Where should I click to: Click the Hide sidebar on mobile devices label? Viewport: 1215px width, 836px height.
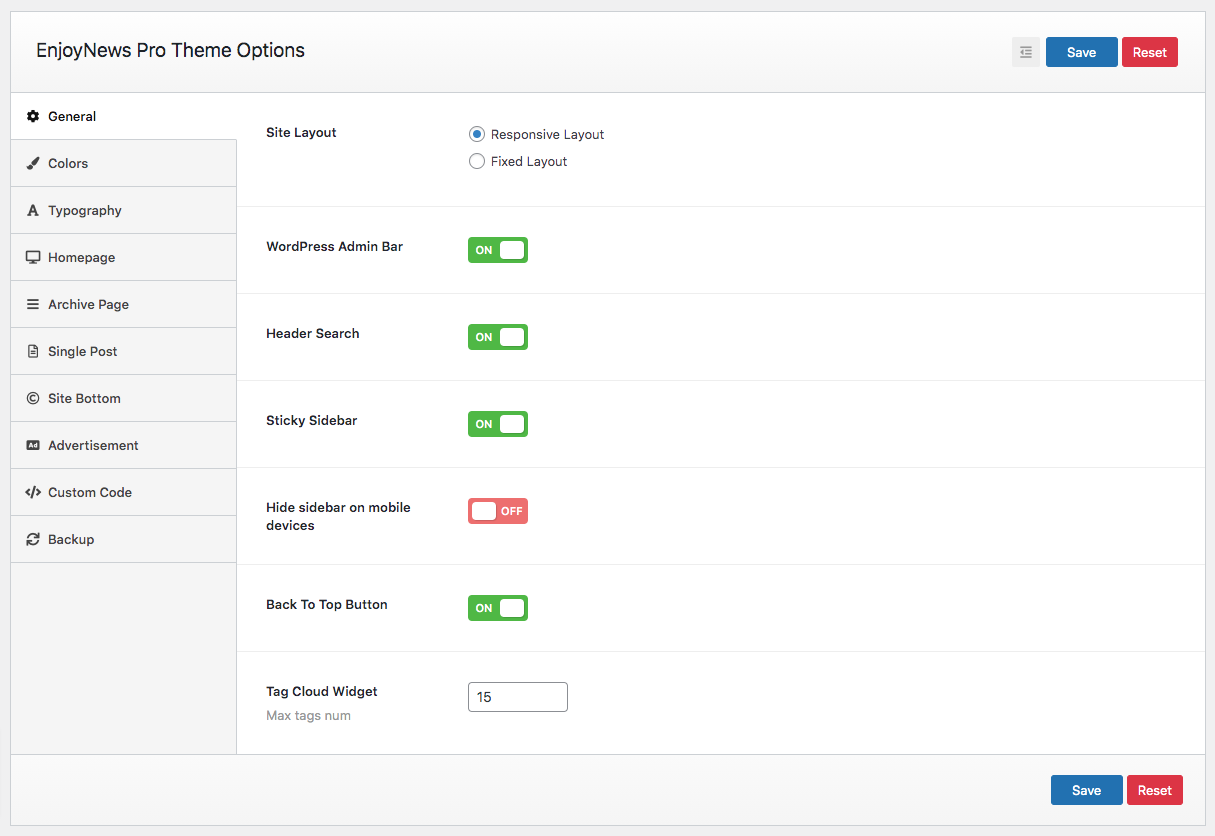tap(339, 516)
